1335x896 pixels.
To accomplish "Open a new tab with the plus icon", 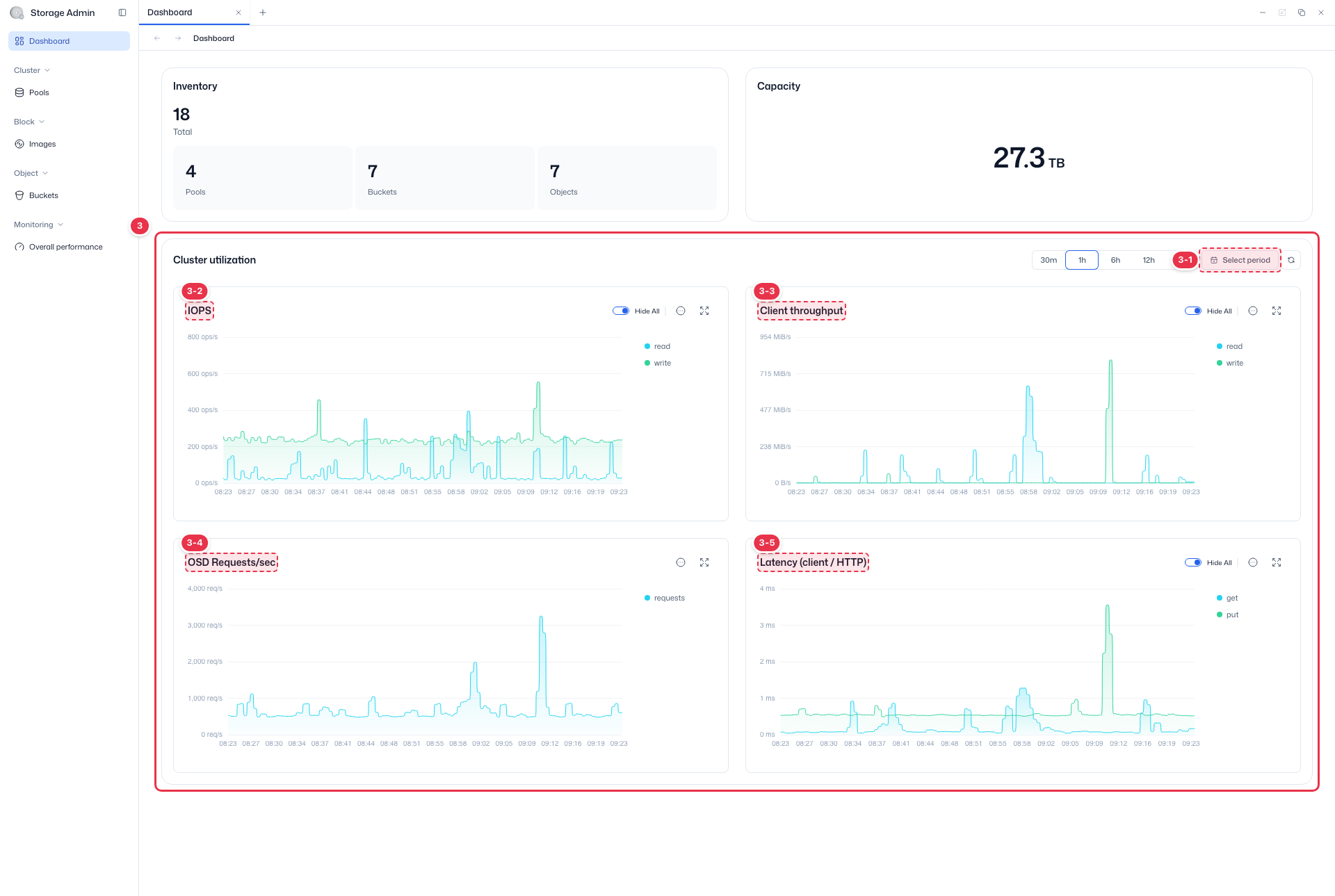I will click(263, 13).
